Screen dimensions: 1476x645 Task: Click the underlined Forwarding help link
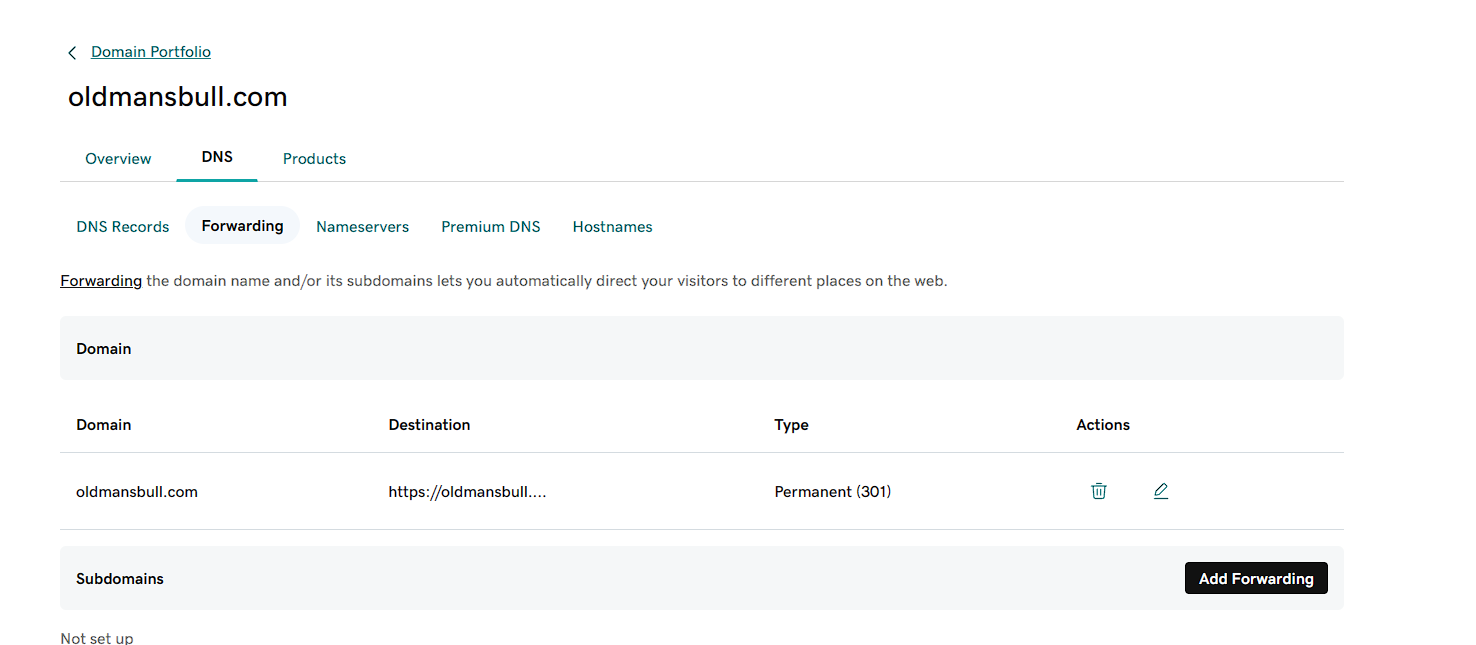101,281
